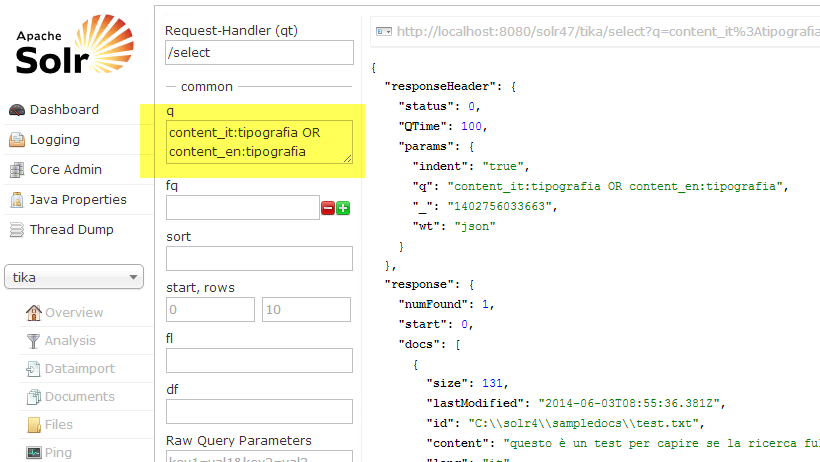The width and height of the screenshot is (820, 462).
Task: Click the "status": 0 line
Action: [x=439, y=106]
